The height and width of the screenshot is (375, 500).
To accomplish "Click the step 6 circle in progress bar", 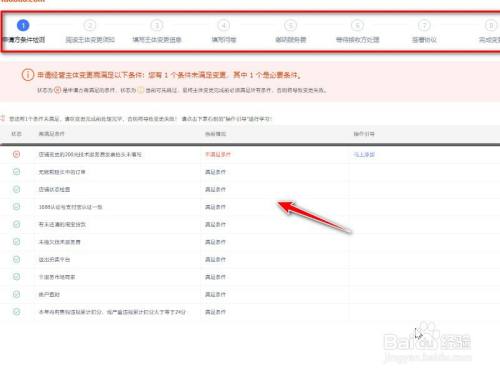I will [357, 25].
